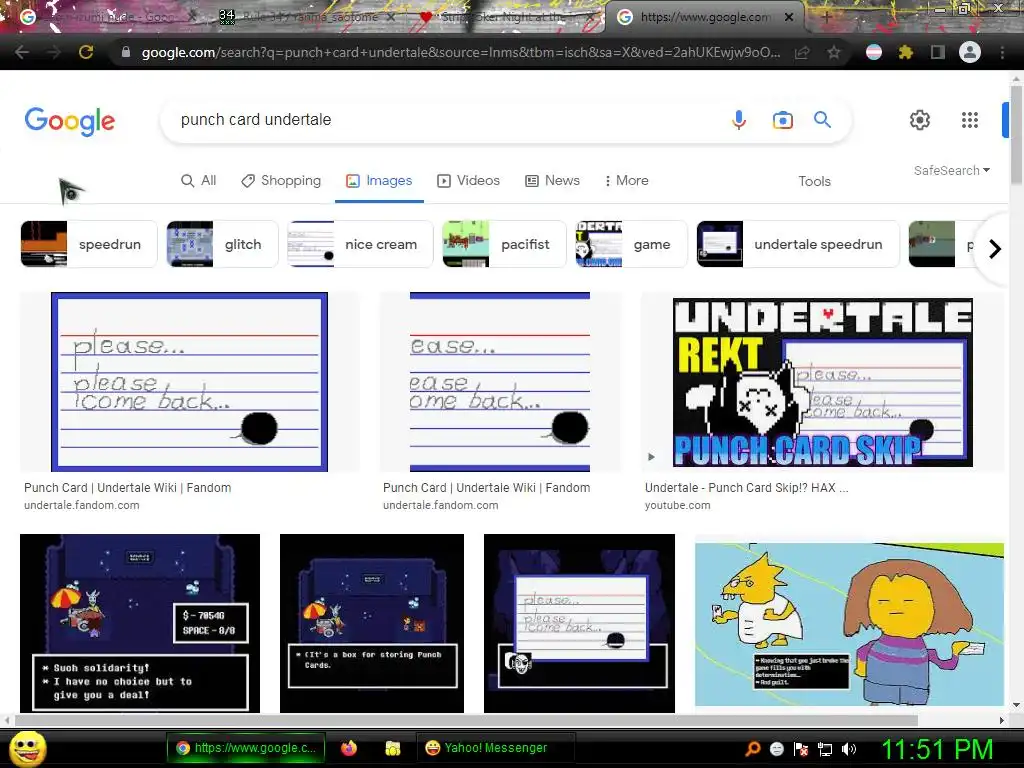The image size is (1024, 768).
Task: Click the volume speaker tray icon
Action: click(849, 749)
